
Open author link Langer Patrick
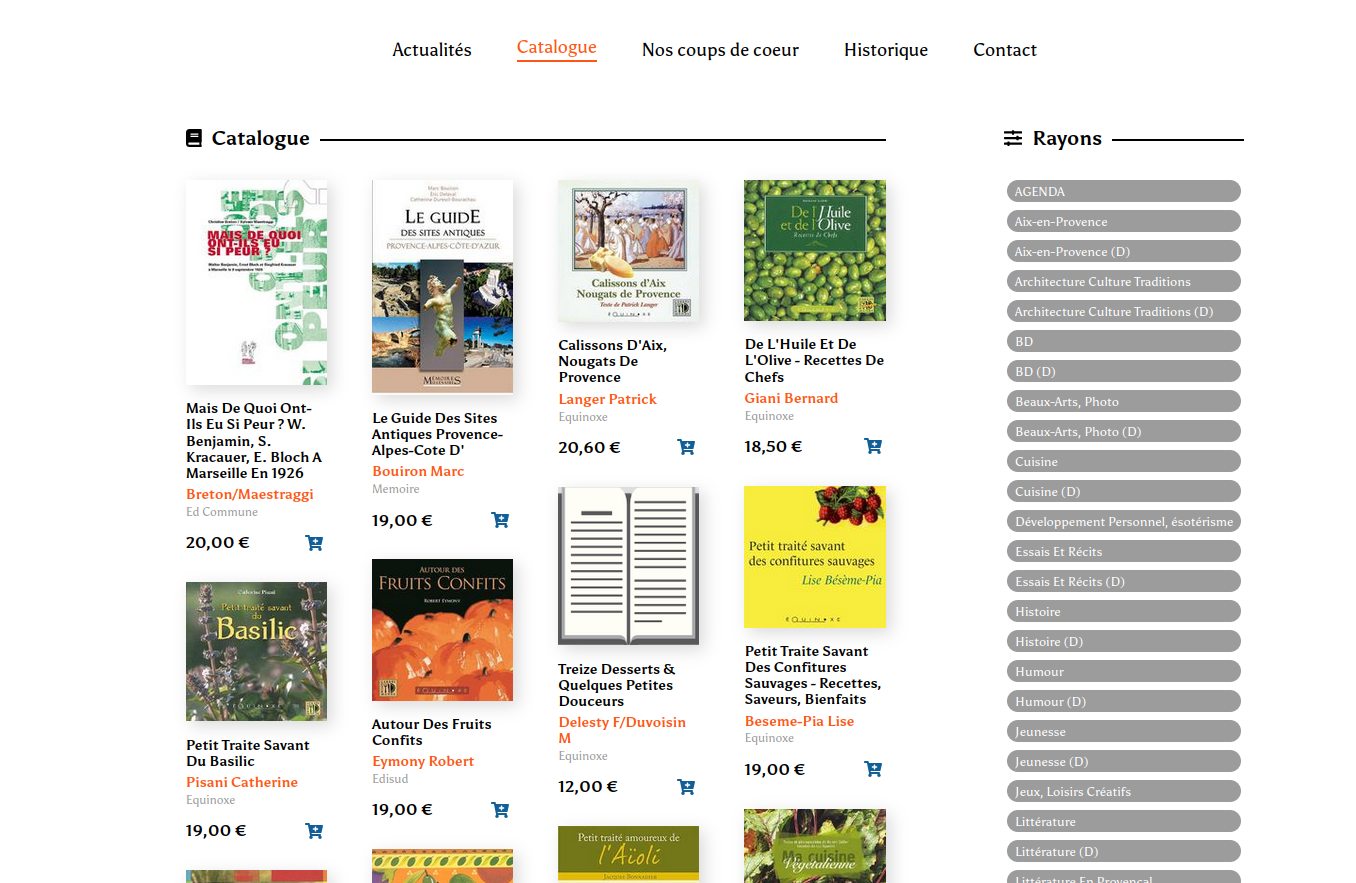pyautogui.click(x=607, y=399)
